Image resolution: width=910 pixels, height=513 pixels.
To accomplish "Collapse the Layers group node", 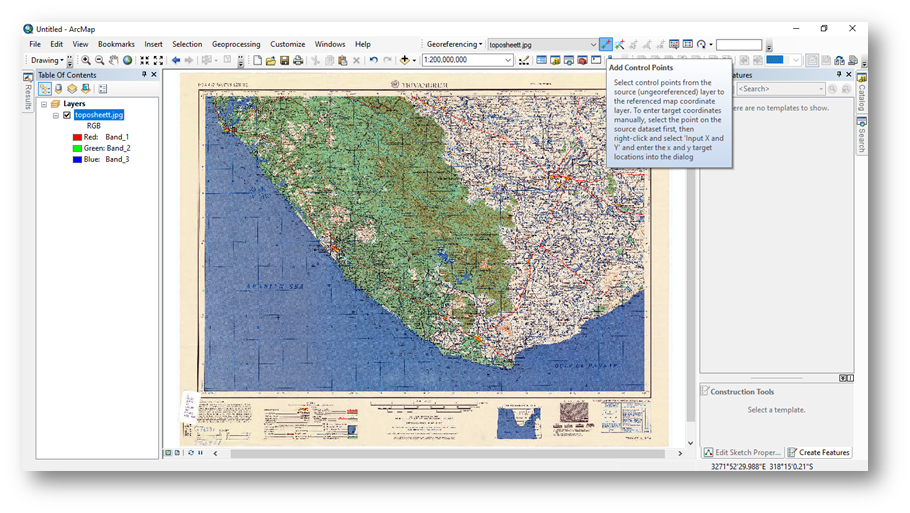I will (44, 104).
